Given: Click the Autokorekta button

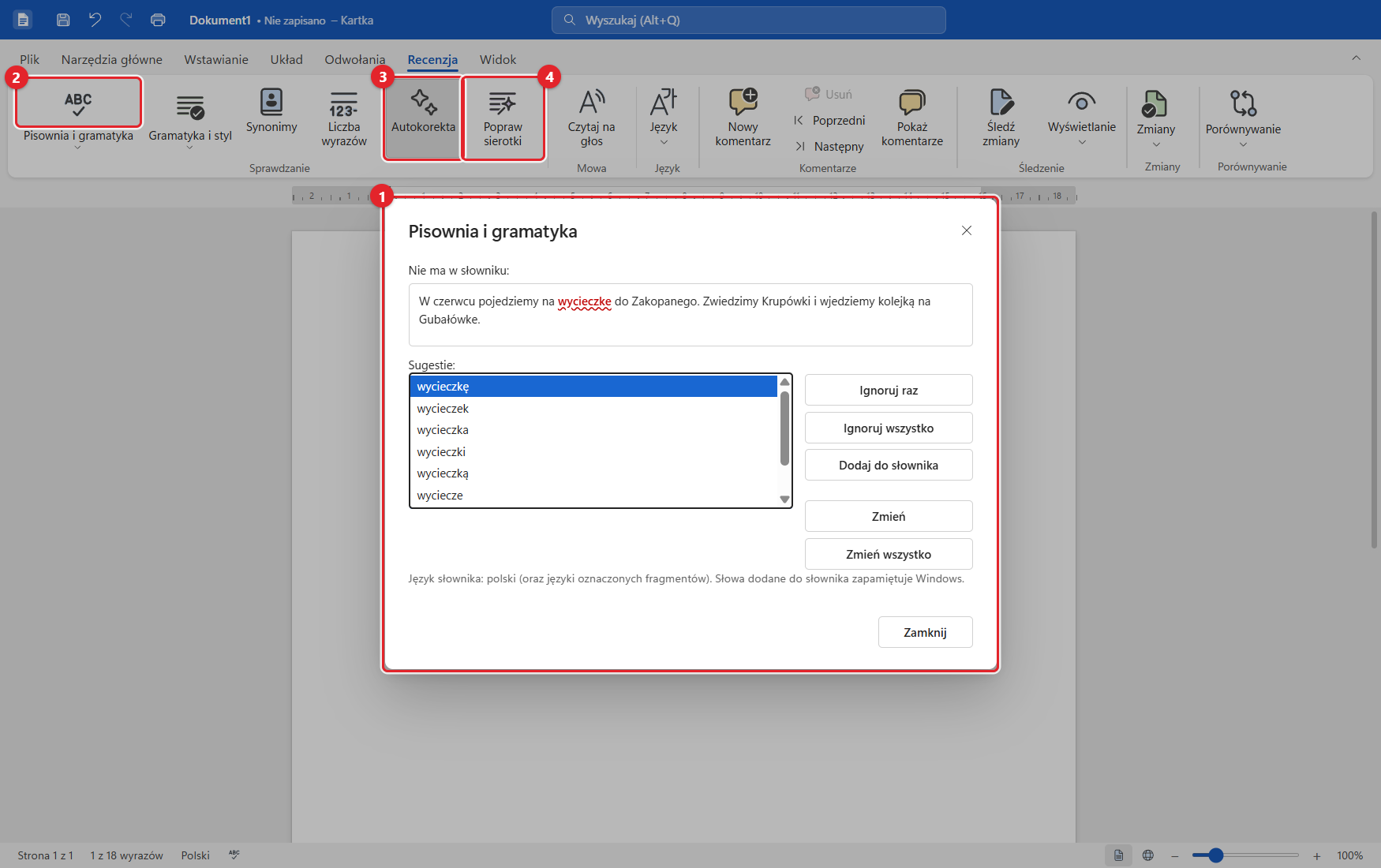Looking at the screenshot, I should [423, 117].
